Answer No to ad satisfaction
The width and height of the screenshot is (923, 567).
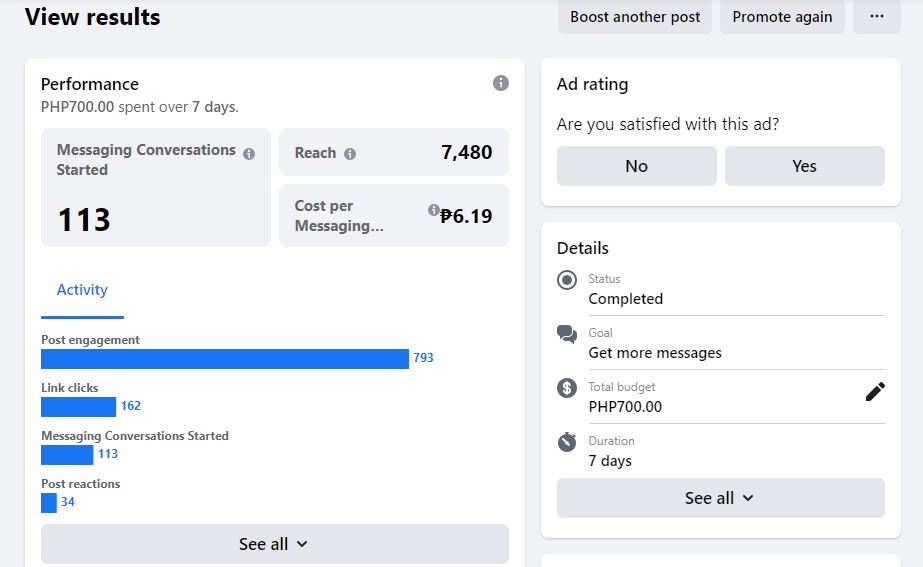pyautogui.click(x=637, y=166)
